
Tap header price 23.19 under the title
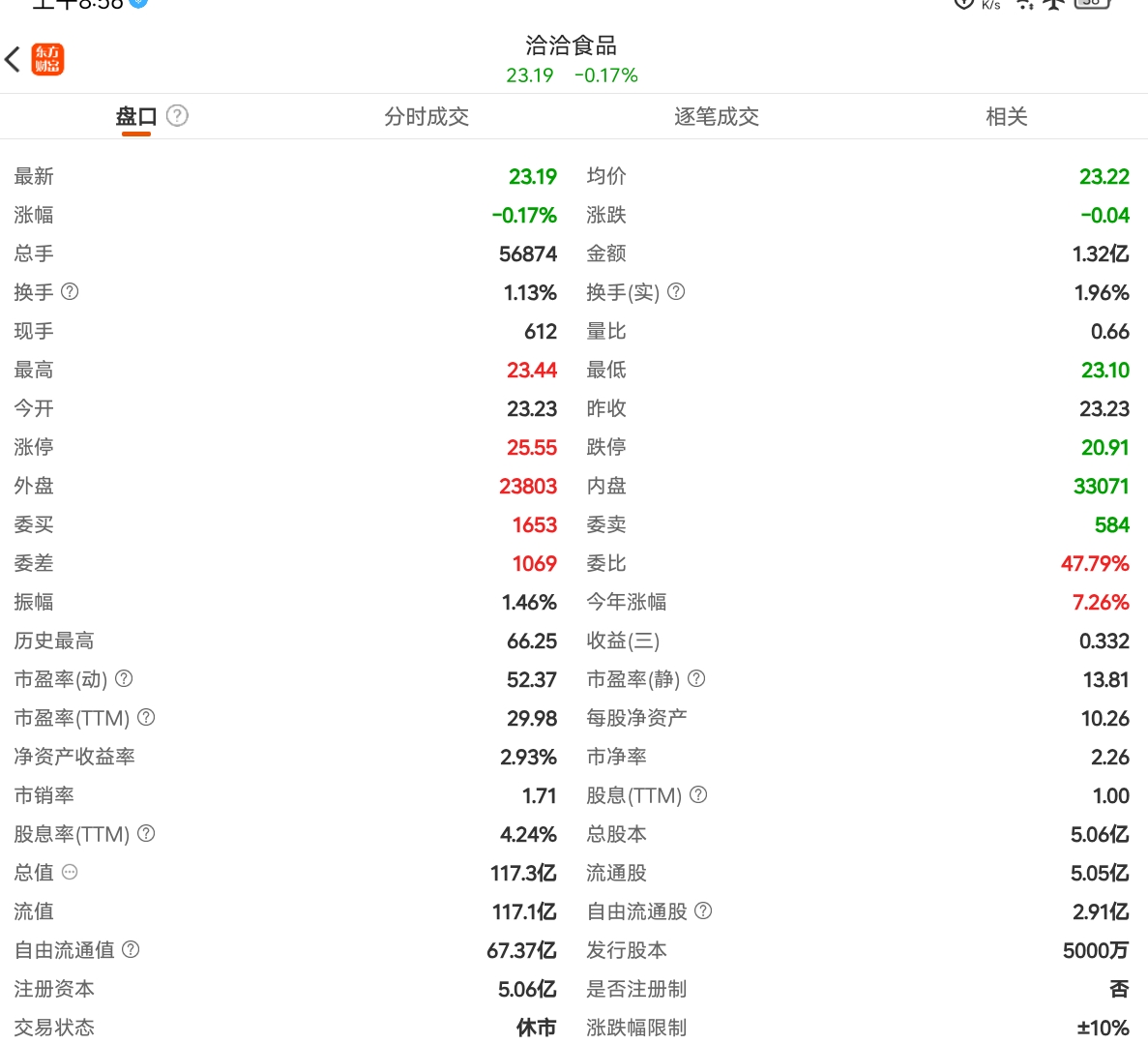(x=530, y=75)
